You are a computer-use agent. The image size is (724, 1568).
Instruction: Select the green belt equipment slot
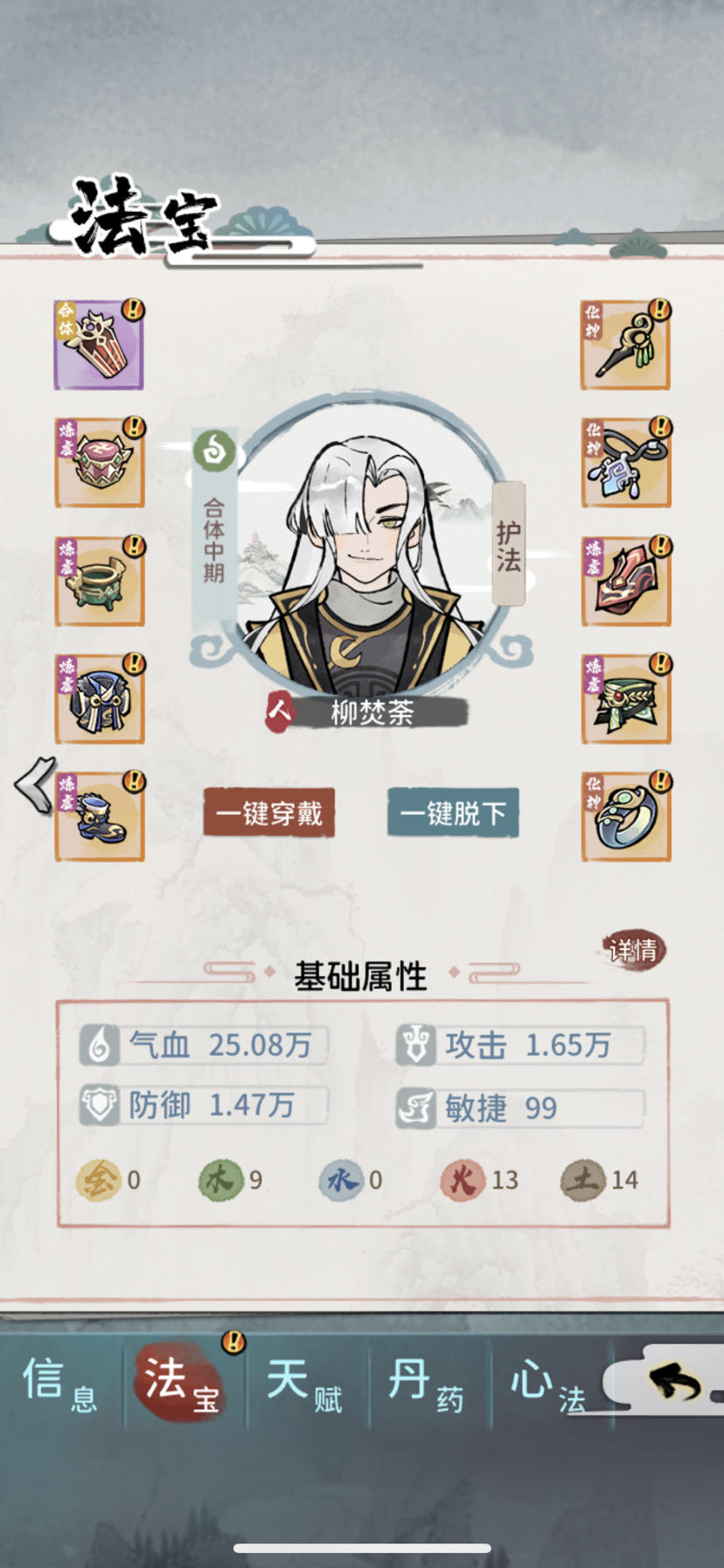pyautogui.click(x=626, y=699)
